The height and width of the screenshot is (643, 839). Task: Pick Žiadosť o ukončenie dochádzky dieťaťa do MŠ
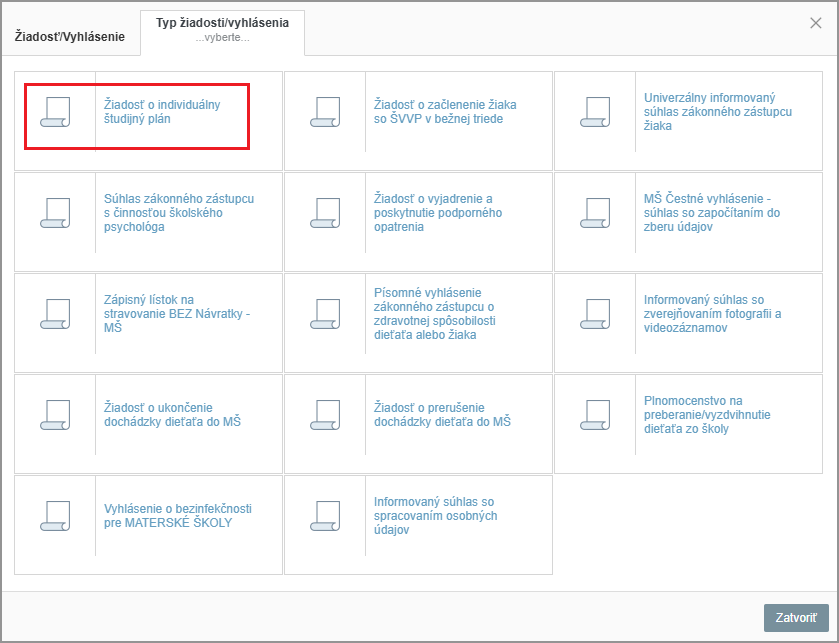click(x=172, y=415)
